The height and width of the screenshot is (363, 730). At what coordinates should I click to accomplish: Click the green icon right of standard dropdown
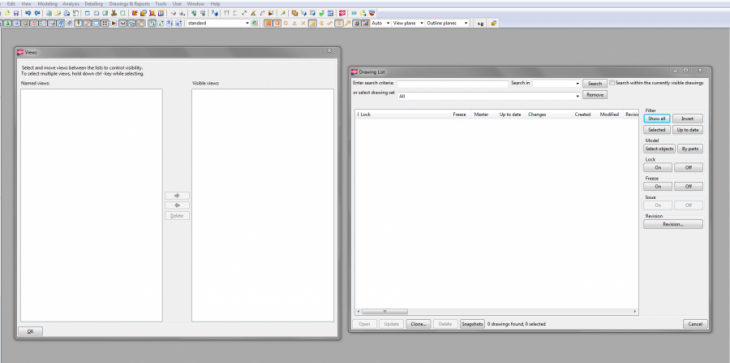(x=255, y=23)
